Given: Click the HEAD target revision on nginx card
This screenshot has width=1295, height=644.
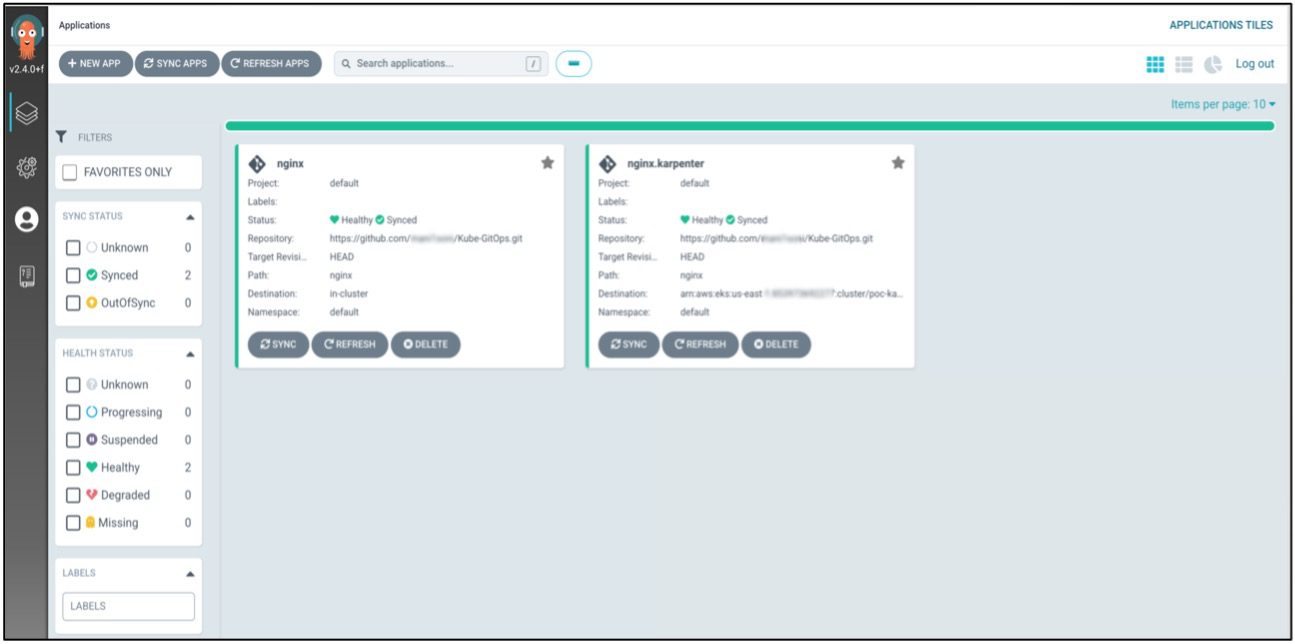Looking at the screenshot, I should (342, 257).
